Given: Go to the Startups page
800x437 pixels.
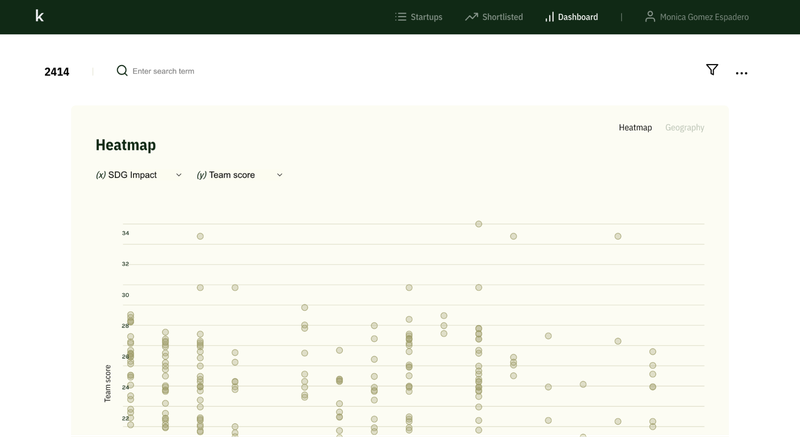Looking at the screenshot, I should (x=426, y=17).
